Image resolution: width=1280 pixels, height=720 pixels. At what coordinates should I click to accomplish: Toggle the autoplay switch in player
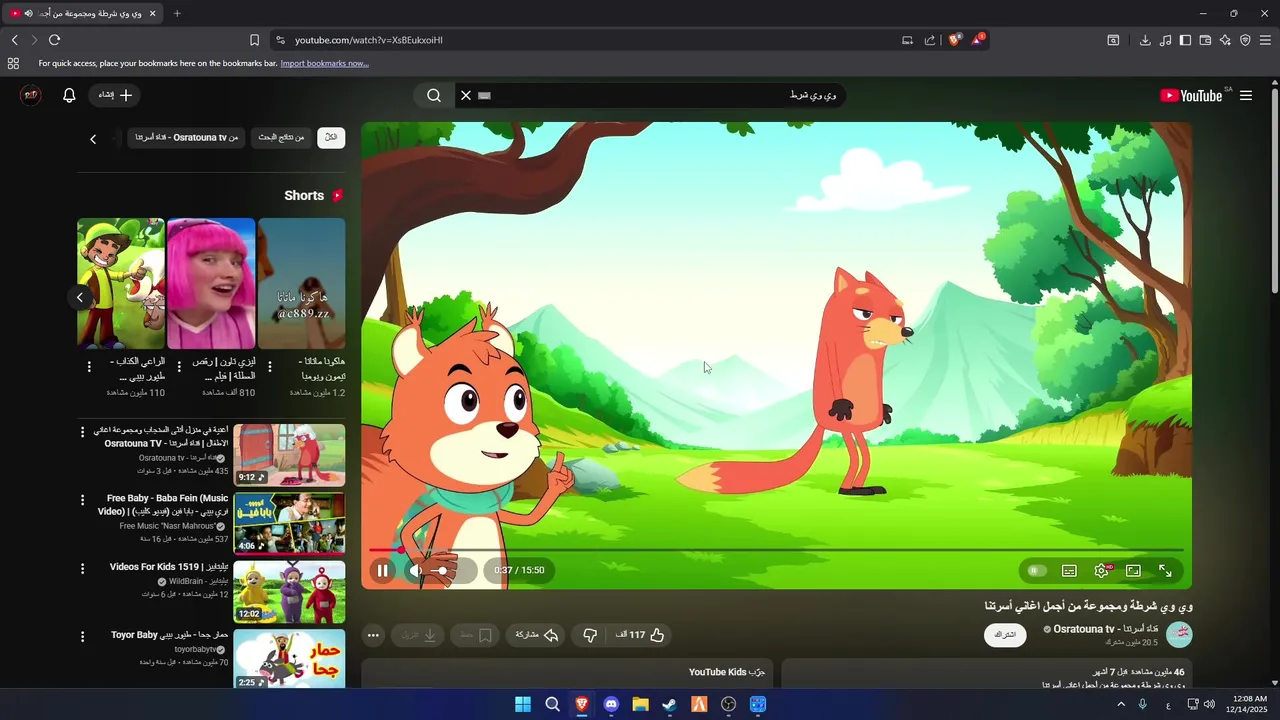[x=1037, y=571]
